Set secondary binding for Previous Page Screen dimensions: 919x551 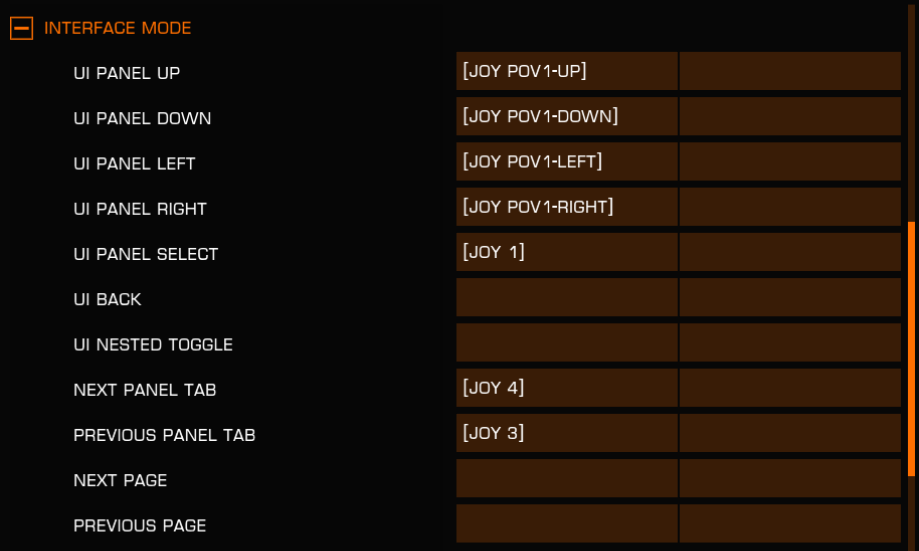coord(790,523)
